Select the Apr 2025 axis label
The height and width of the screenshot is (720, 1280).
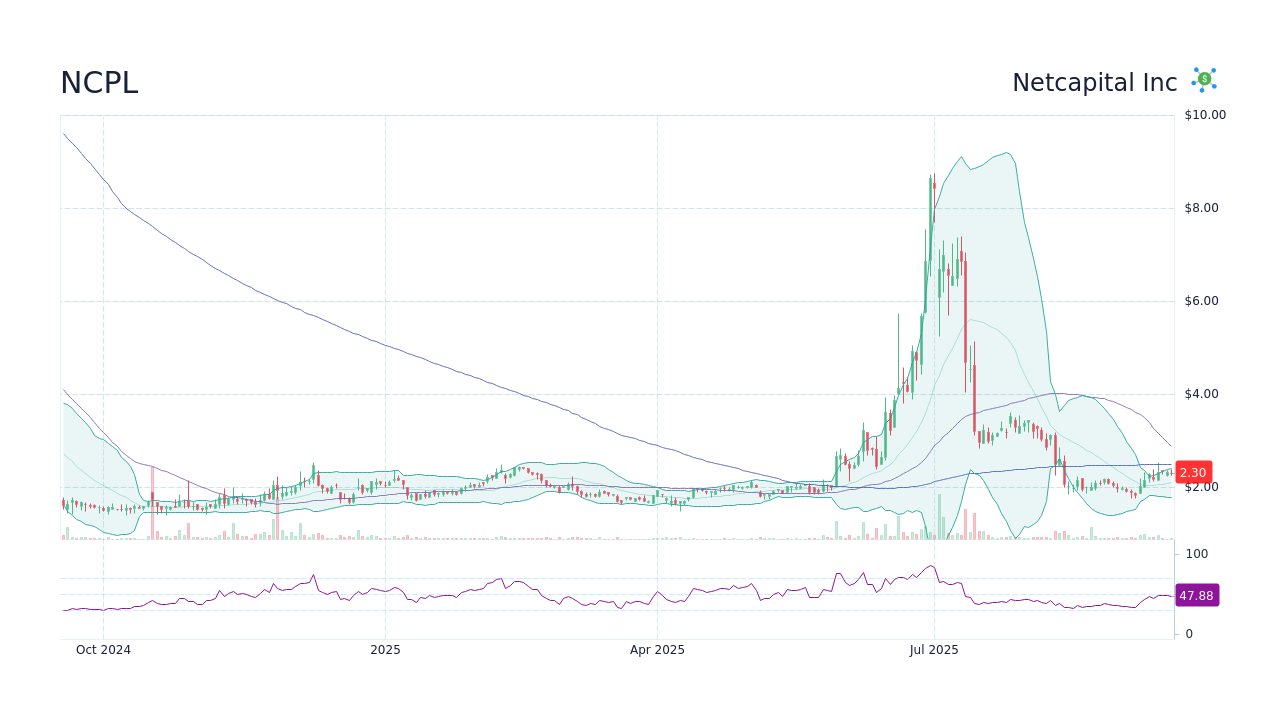click(x=657, y=649)
